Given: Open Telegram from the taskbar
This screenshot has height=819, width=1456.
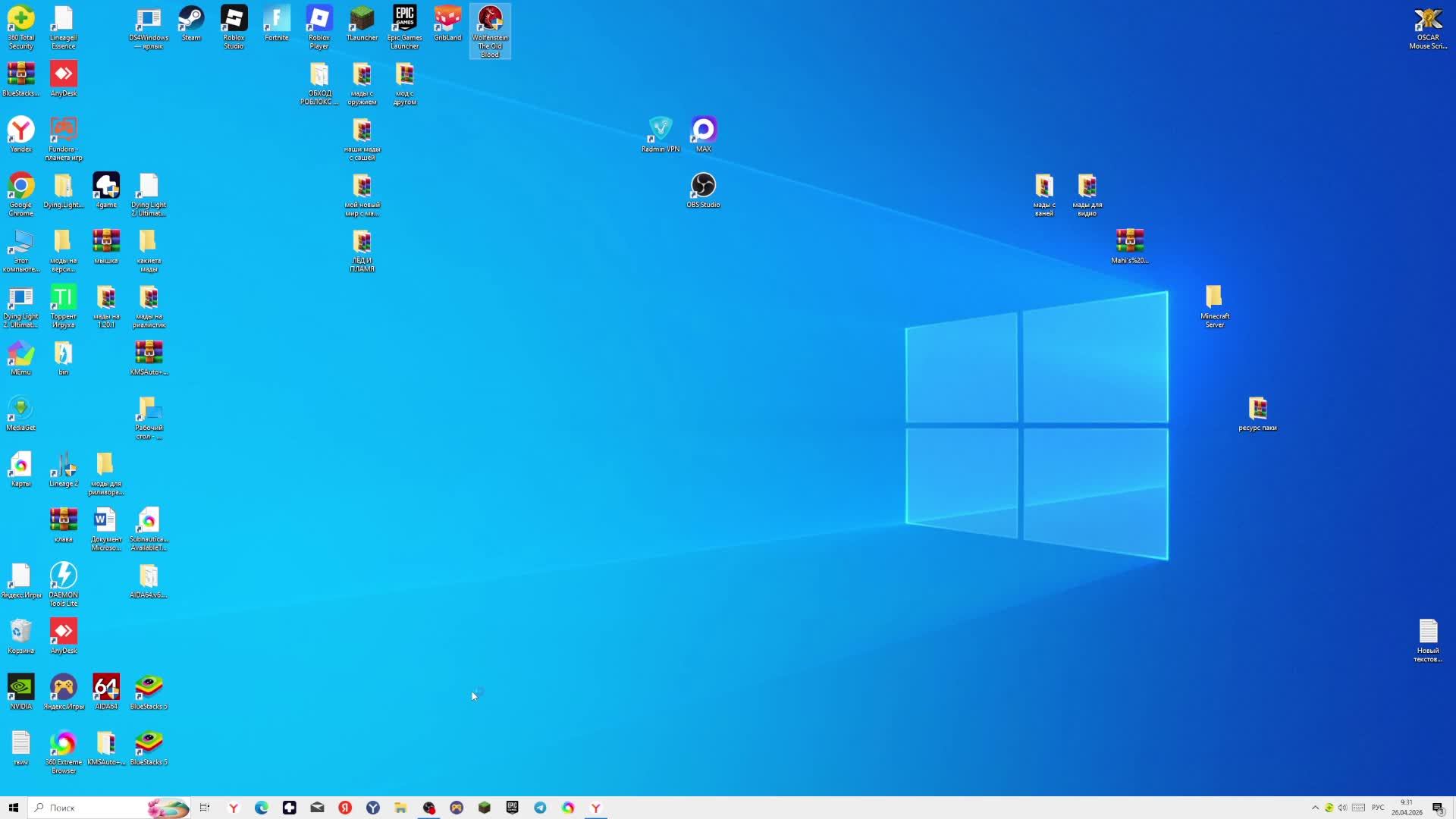Looking at the screenshot, I should coord(540,808).
